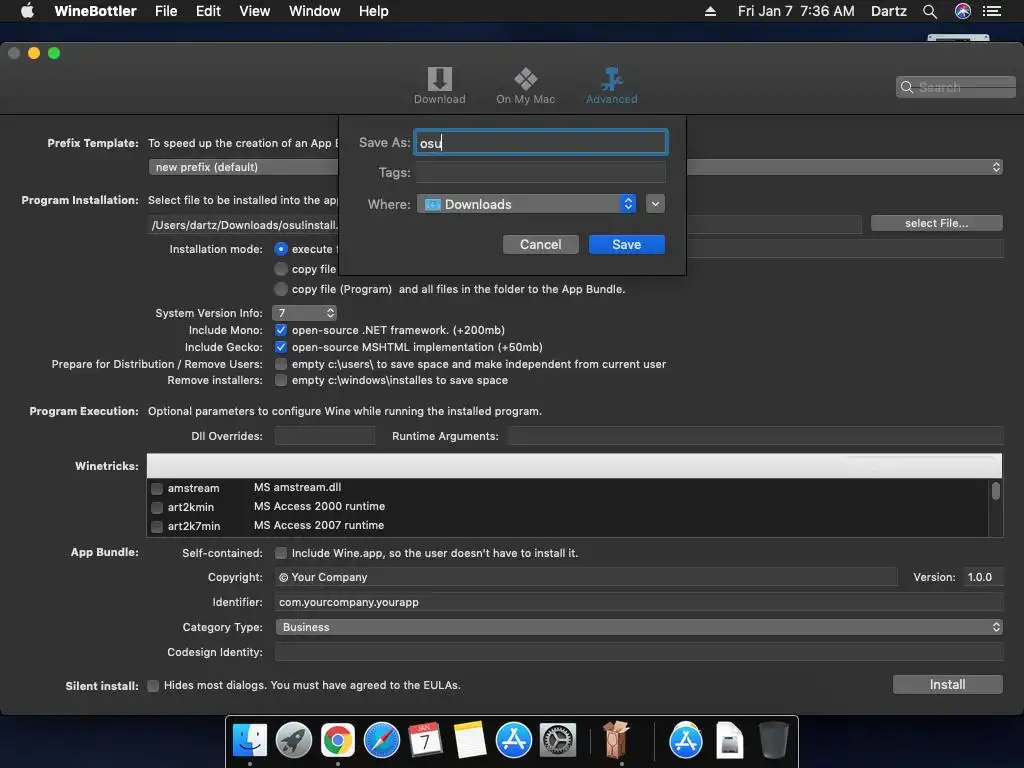
Task: Toggle Include Gecko checkbox
Action: coord(281,347)
